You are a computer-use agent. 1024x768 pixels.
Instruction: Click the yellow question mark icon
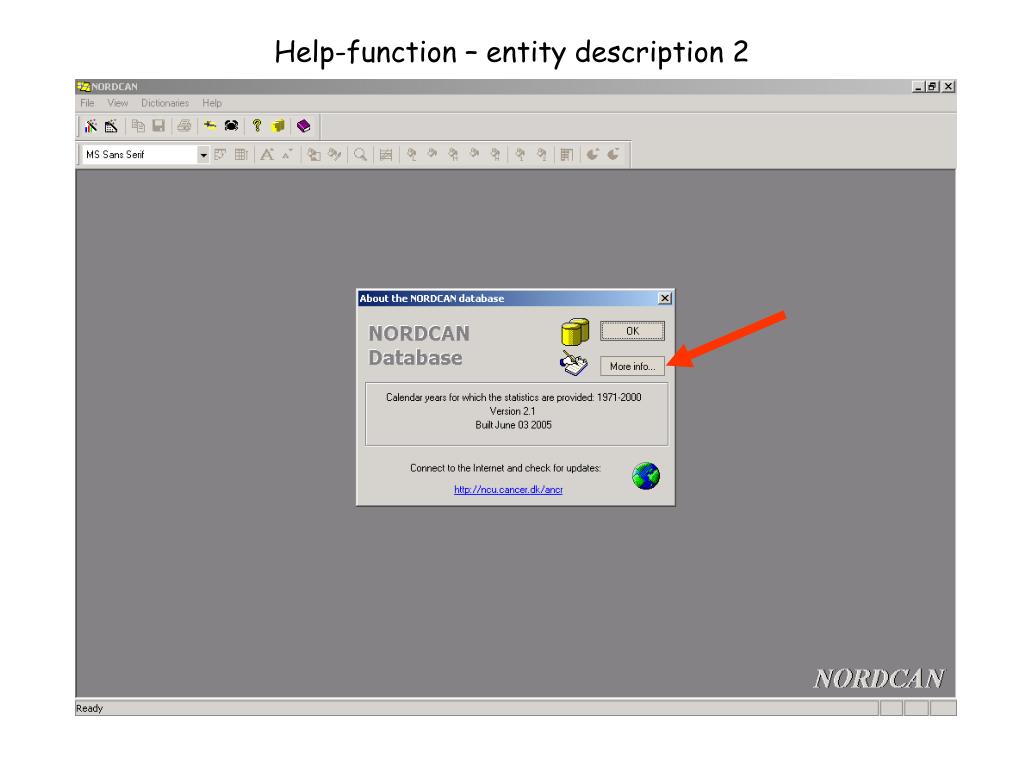(257, 125)
